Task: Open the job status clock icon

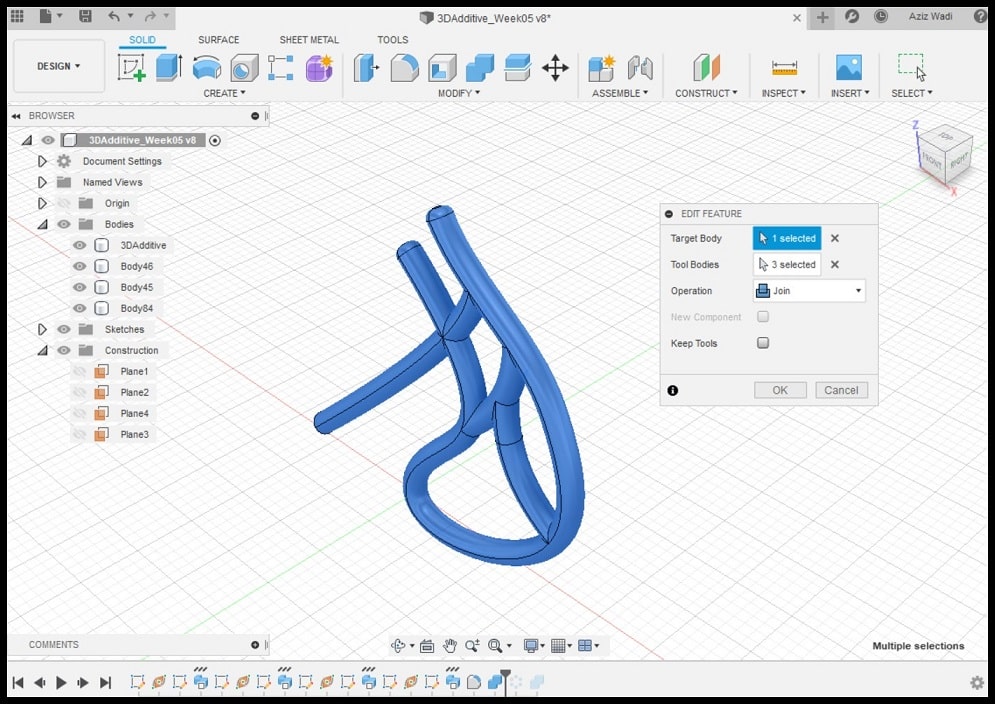Action: point(881,17)
